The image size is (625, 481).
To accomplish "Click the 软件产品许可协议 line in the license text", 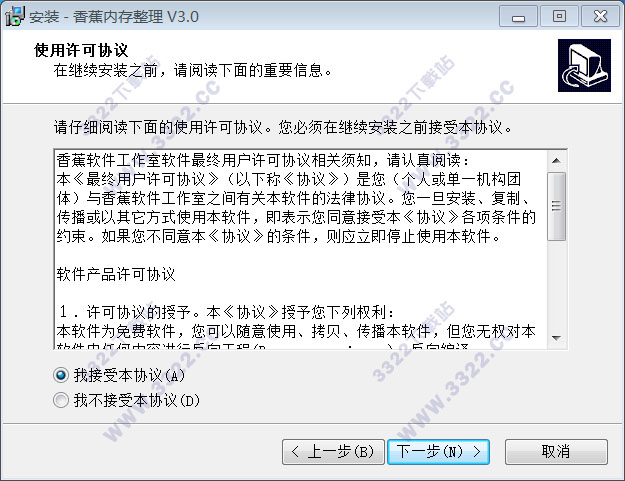I will click(116, 274).
